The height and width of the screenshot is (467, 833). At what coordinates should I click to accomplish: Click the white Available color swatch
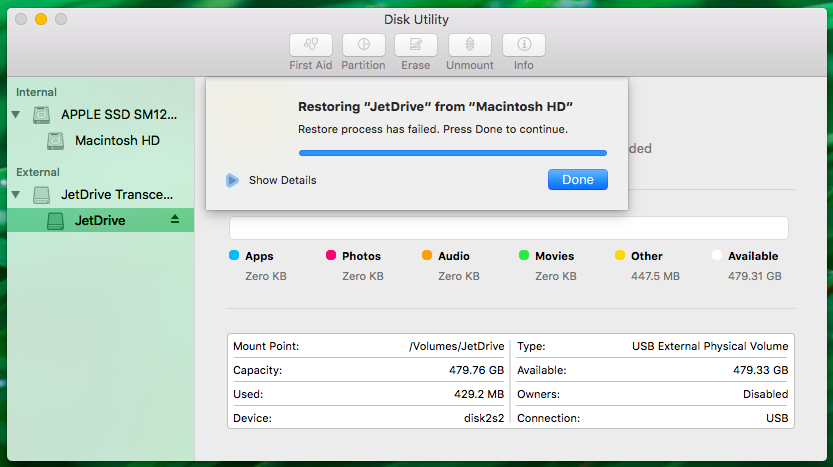pyautogui.click(x=717, y=256)
